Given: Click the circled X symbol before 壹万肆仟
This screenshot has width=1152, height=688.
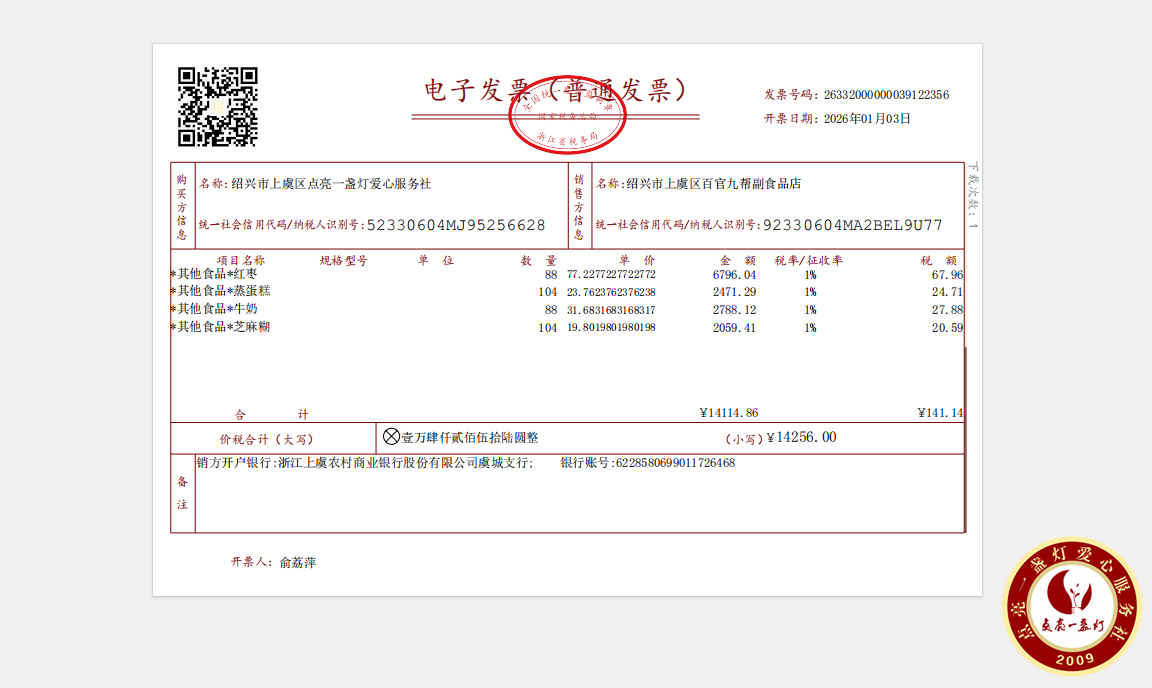Looking at the screenshot, I should (x=391, y=437).
